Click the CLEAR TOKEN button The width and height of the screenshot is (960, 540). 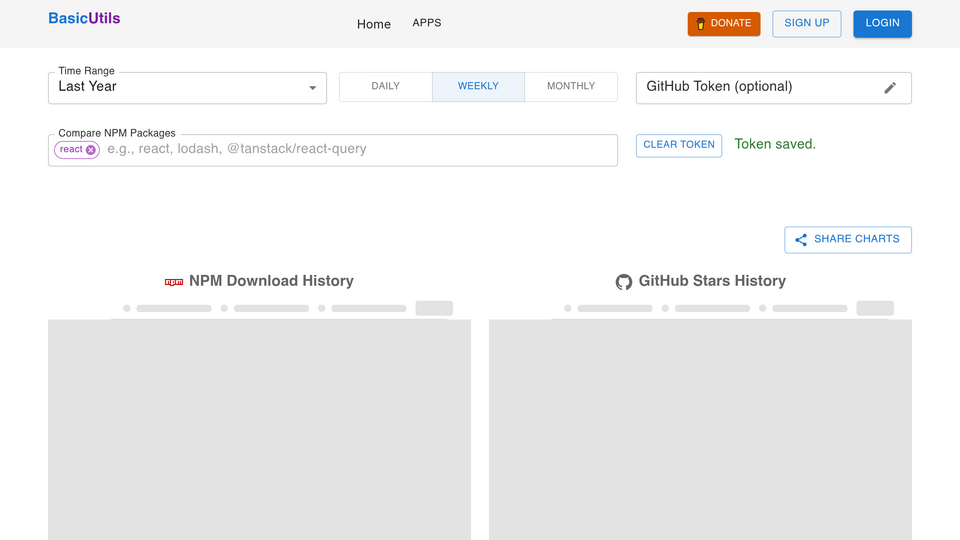[679, 145]
